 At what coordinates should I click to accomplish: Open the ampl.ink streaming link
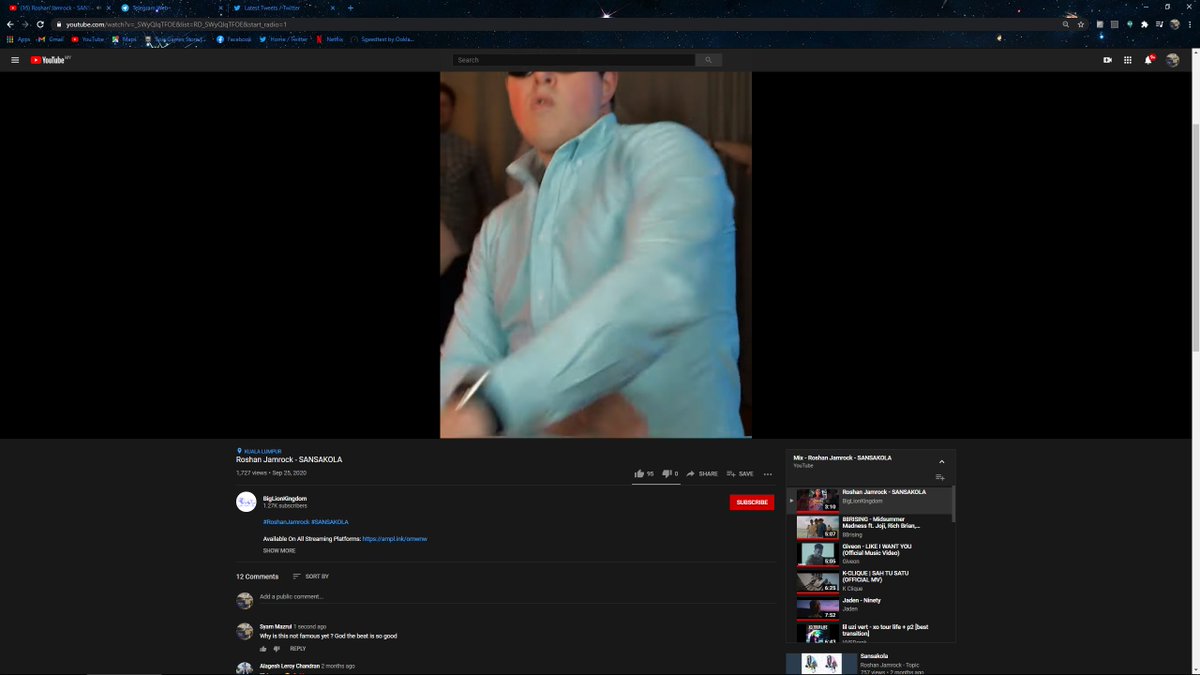[x=395, y=538]
